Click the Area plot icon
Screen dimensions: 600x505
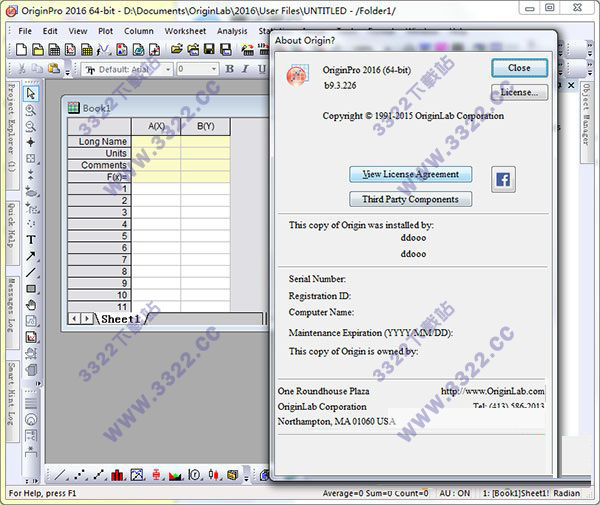175,475
